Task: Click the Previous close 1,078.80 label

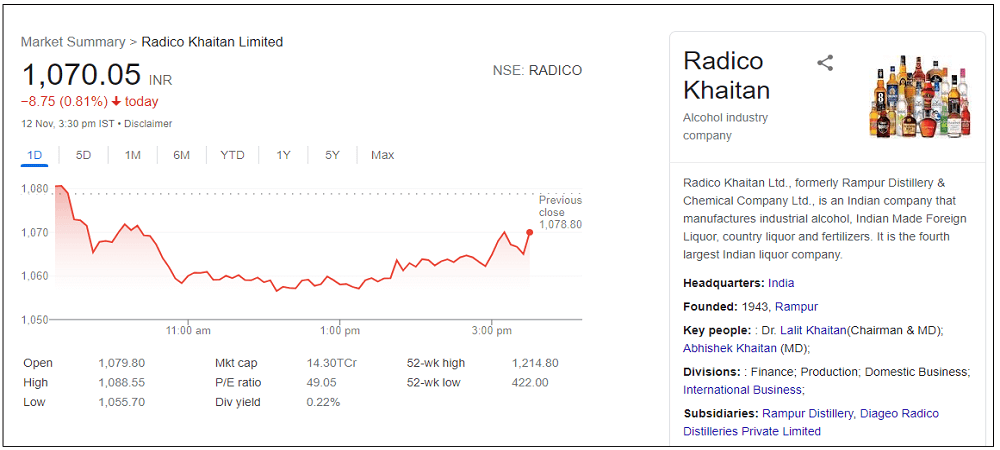Action: pos(560,212)
